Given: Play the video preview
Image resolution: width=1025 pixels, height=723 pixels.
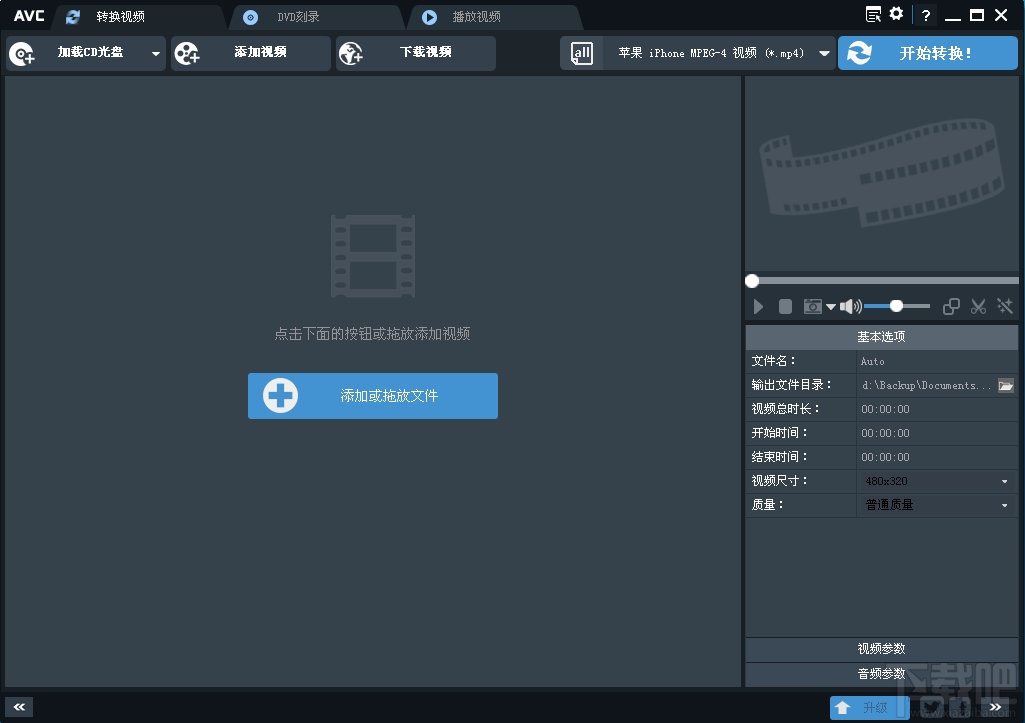Looking at the screenshot, I should [x=758, y=306].
